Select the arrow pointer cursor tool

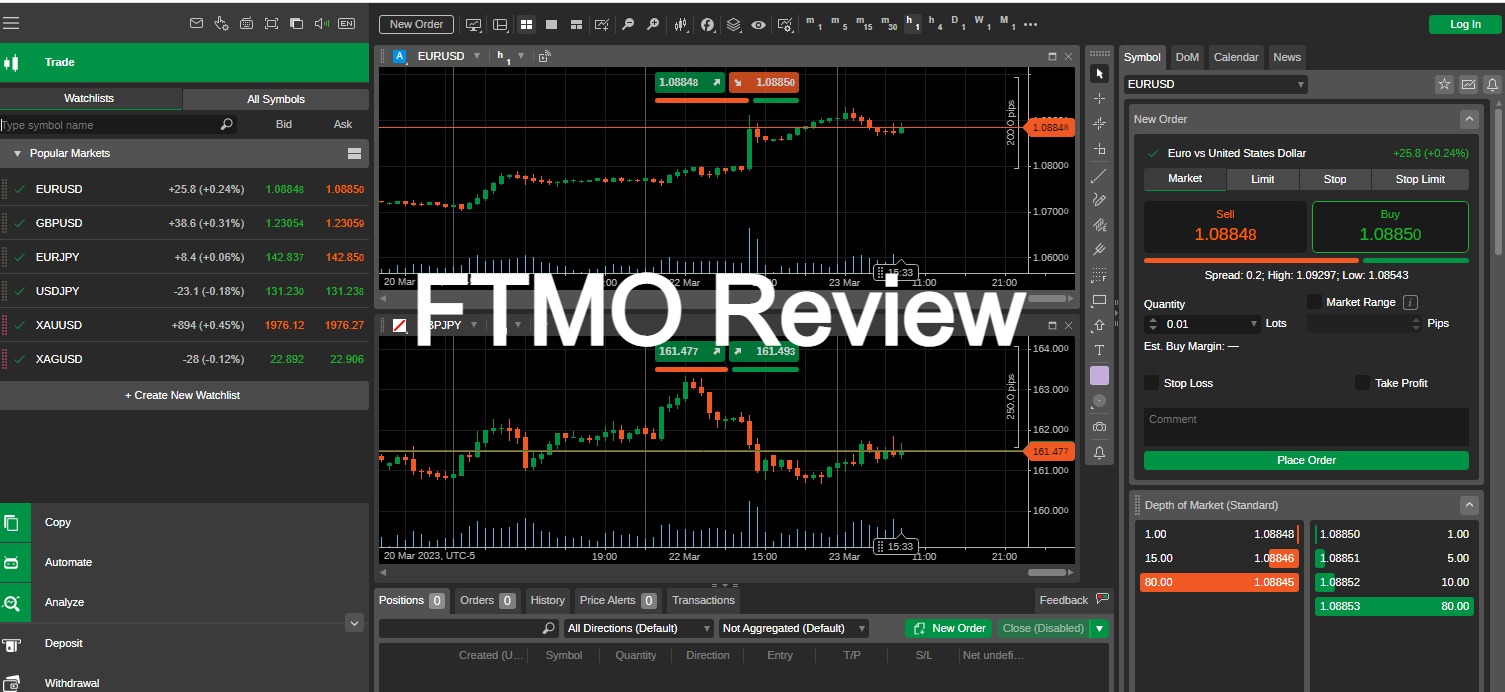coord(1099,73)
